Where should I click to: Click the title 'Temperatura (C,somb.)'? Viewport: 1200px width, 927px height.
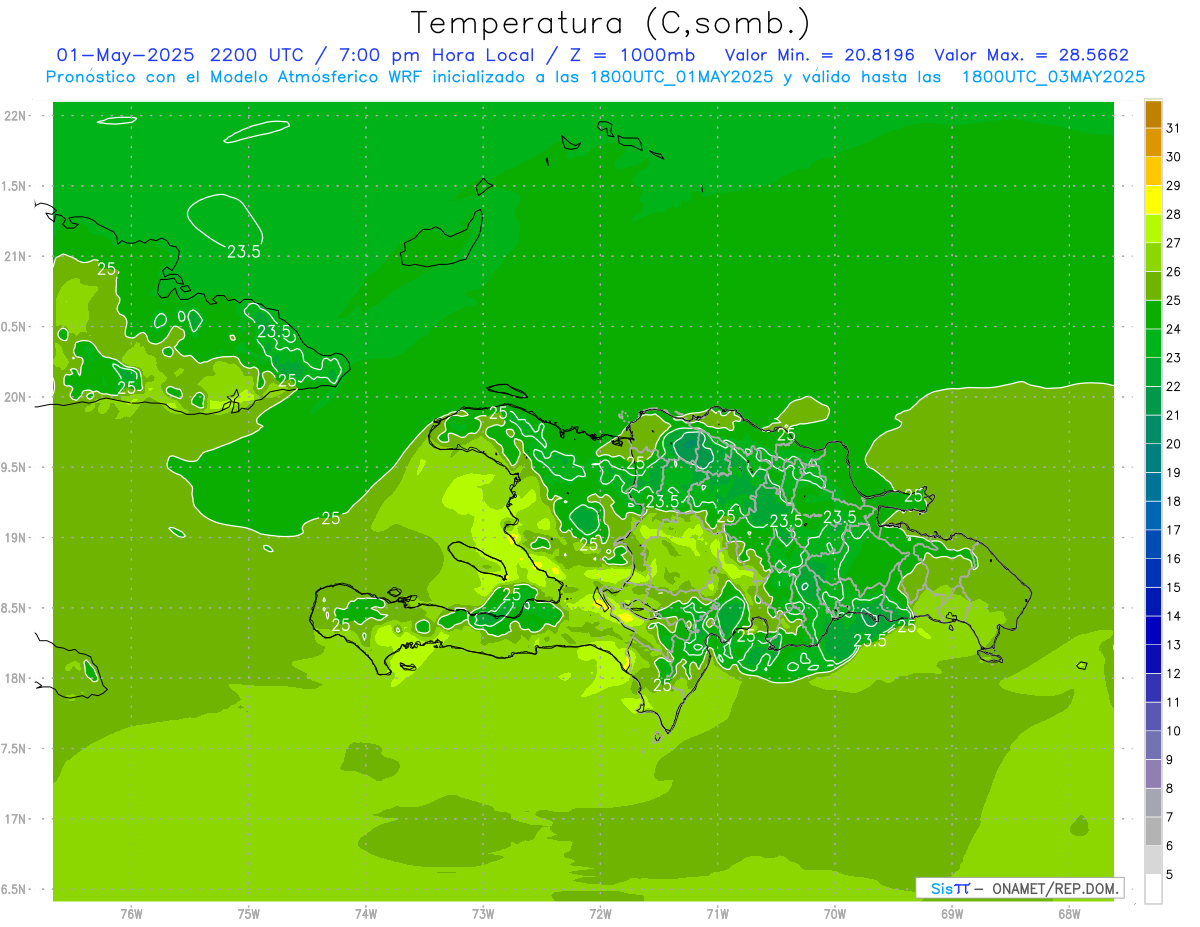coord(610,23)
